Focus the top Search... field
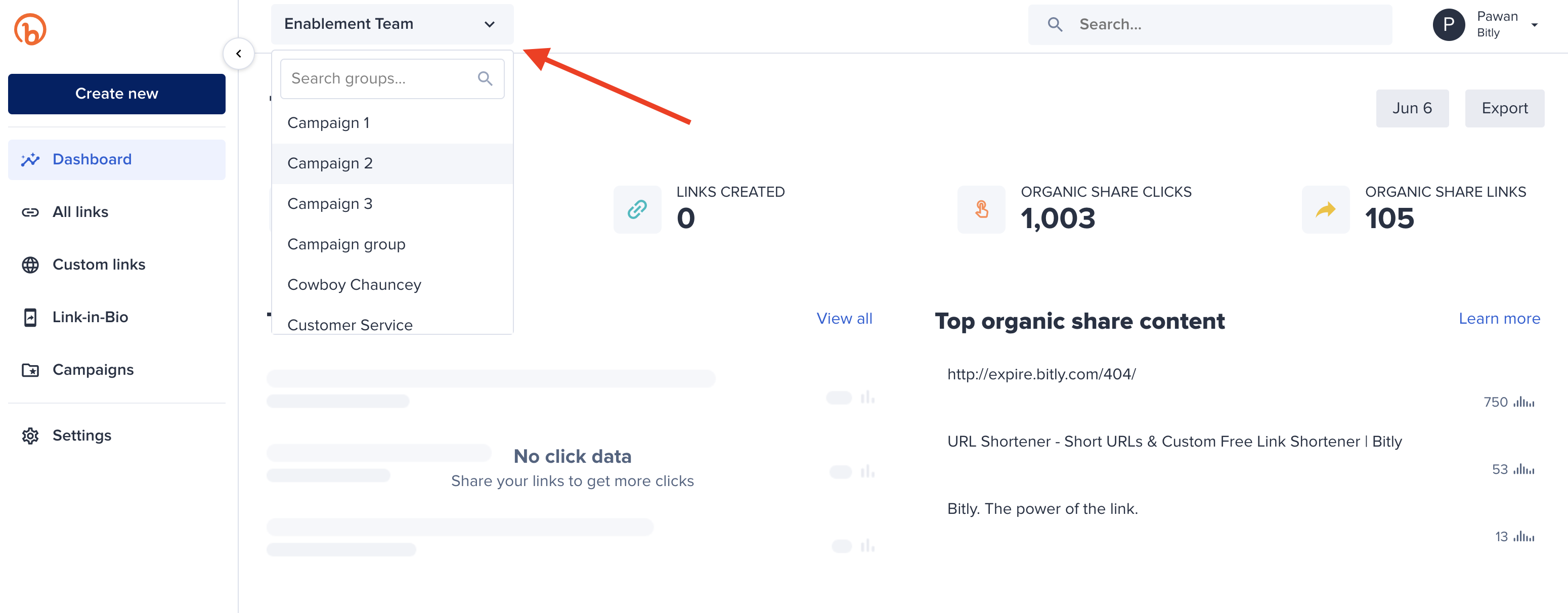Image resolution: width=1568 pixels, height=613 pixels. (1210, 24)
